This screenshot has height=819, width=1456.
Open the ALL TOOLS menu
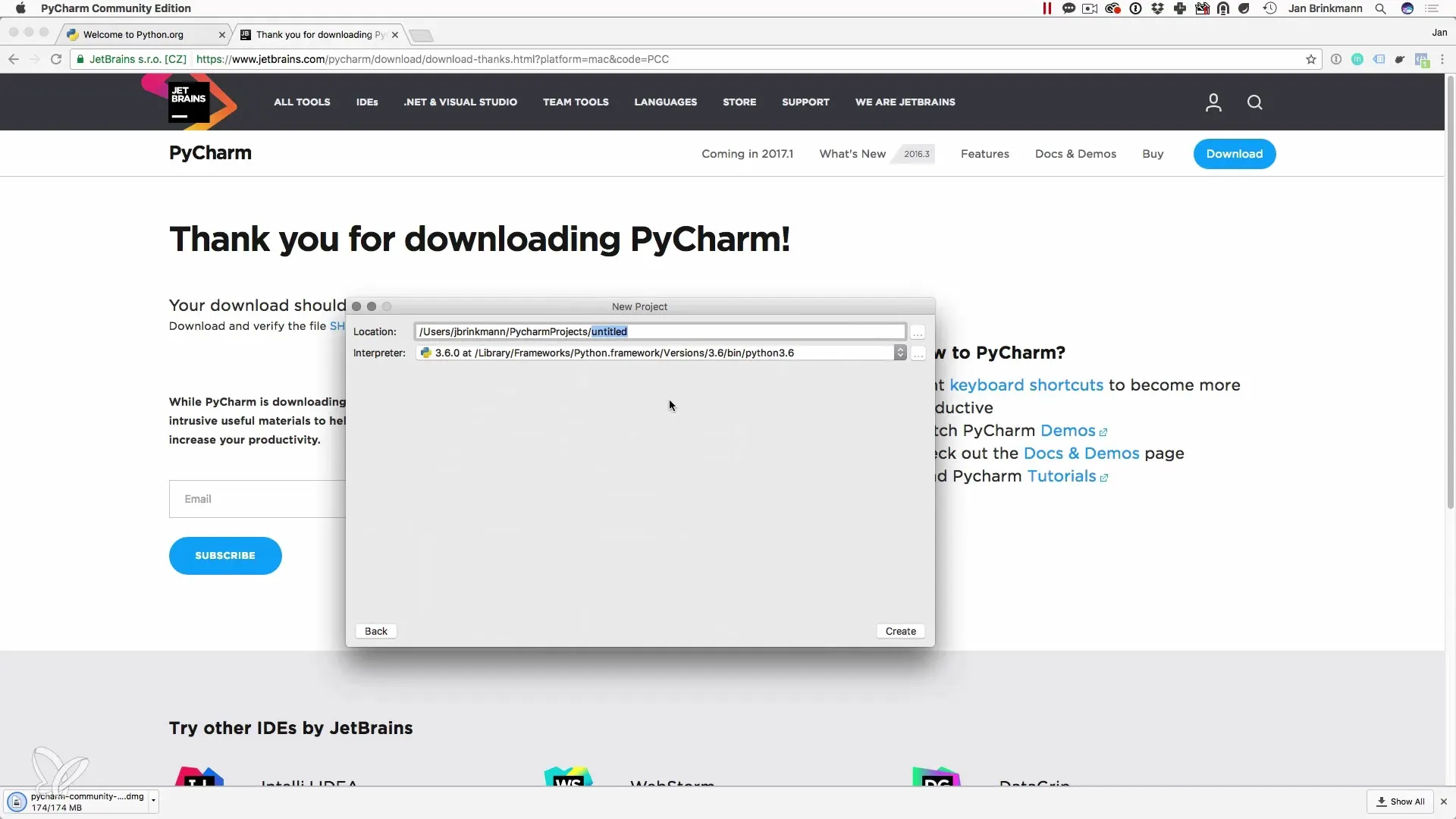click(302, 102)
